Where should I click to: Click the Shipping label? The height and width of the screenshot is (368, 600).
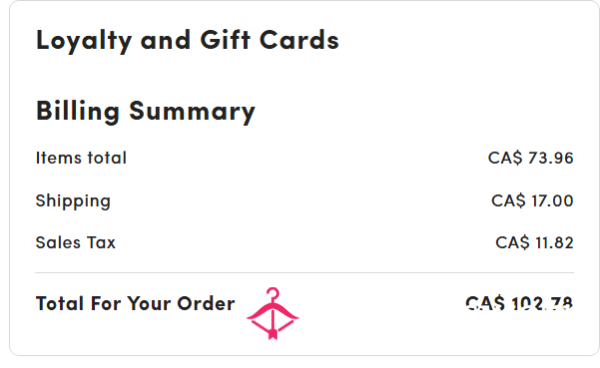[x=73, y=201]
